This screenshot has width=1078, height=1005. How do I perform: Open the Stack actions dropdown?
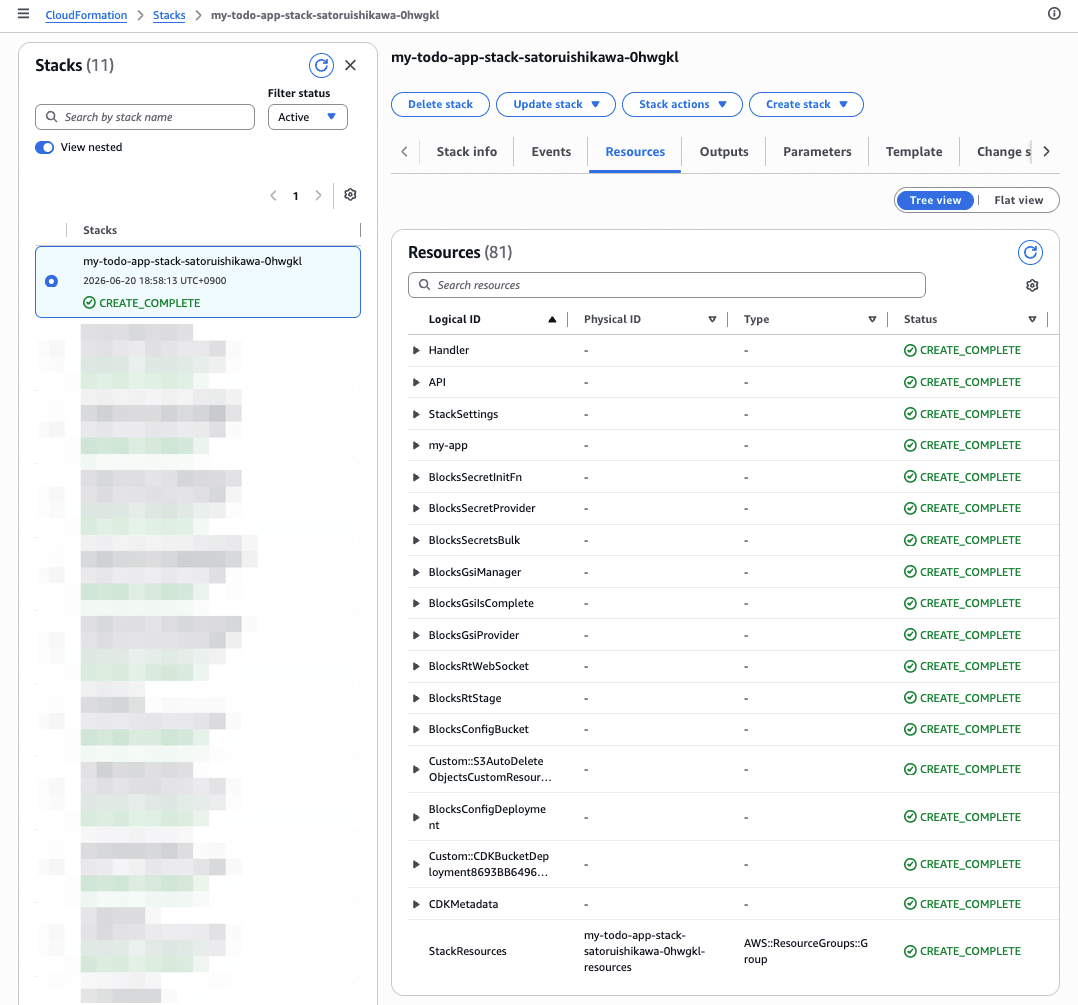[x=682, y=104]
